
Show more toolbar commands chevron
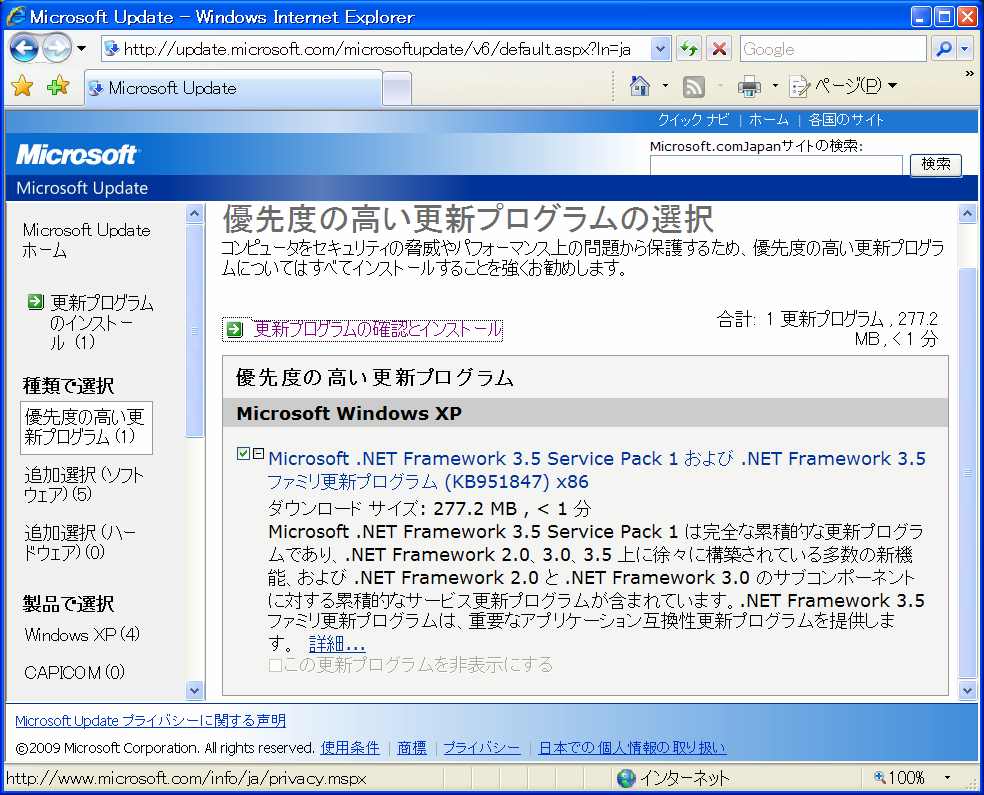pos(970,73)
